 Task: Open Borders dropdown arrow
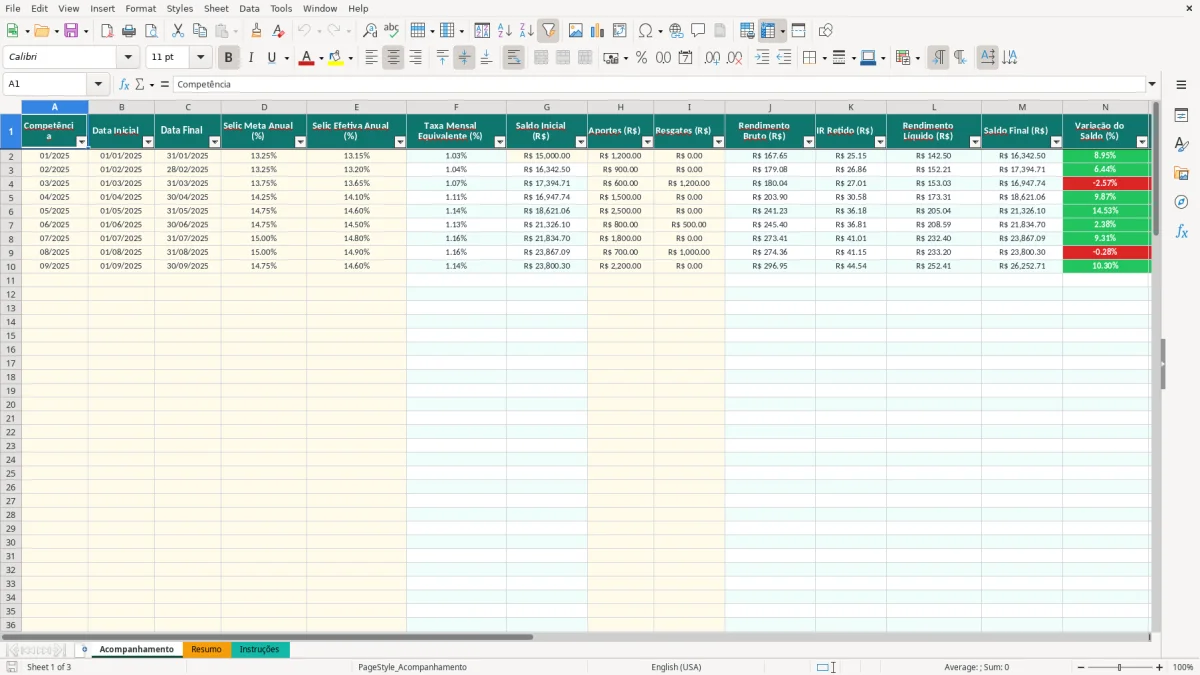coord(826,58)
